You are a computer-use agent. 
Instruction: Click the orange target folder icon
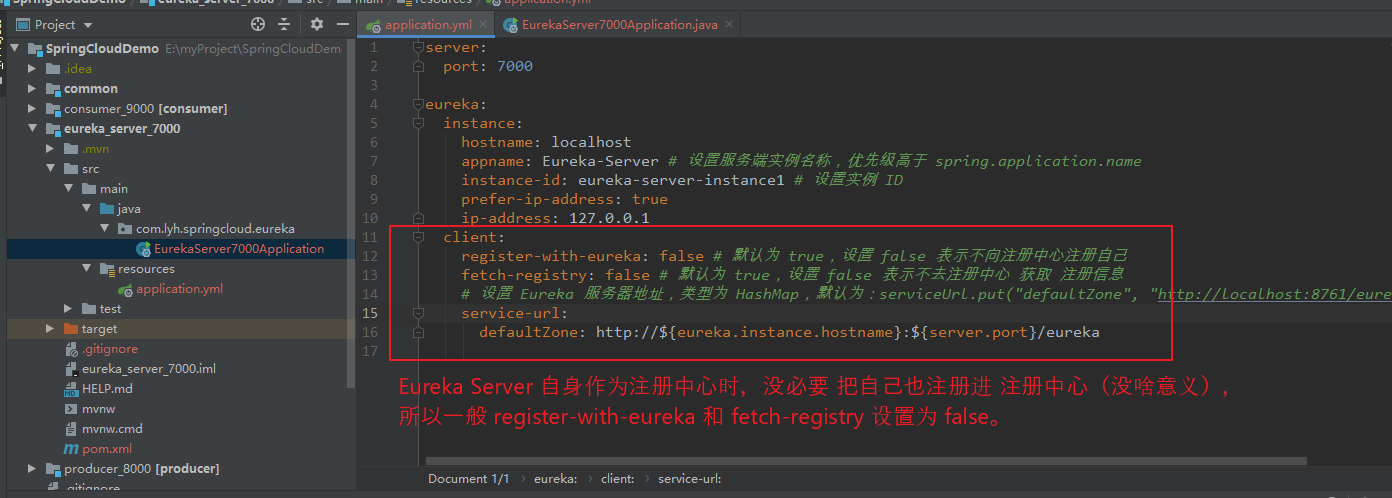pos(70,329)
